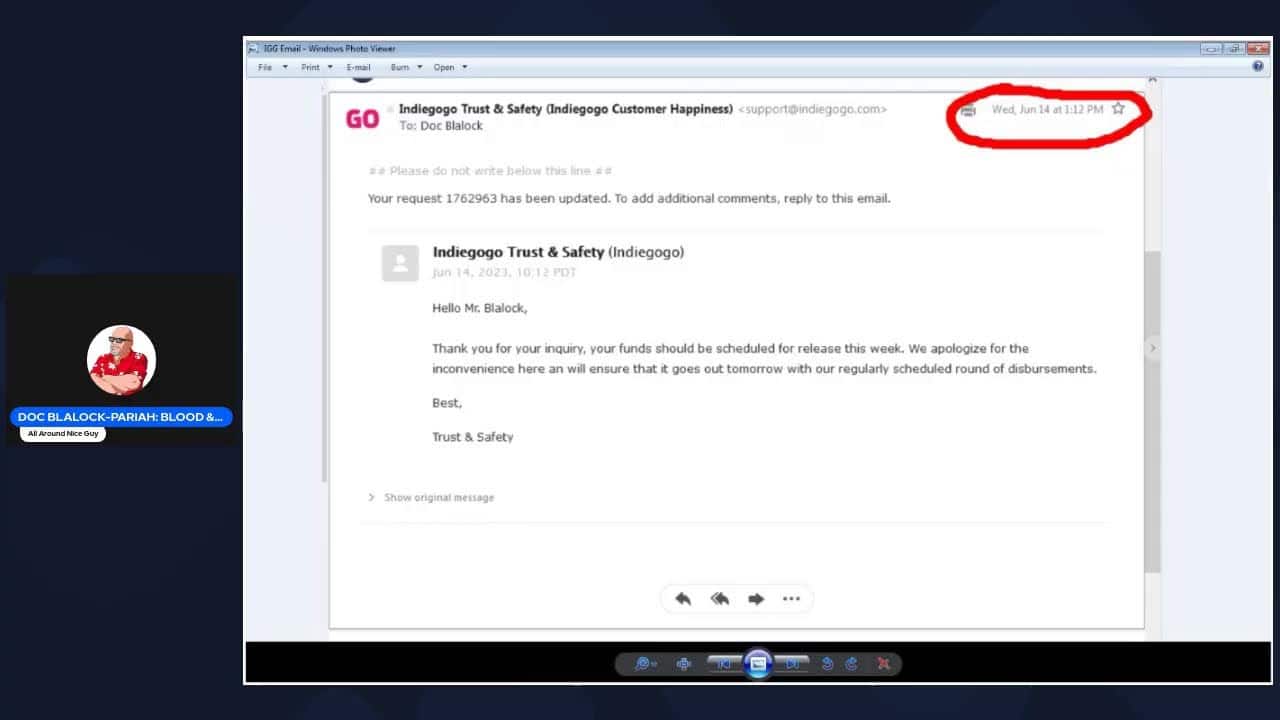Expand the Burn dropdown menu

tap(406, 67)
